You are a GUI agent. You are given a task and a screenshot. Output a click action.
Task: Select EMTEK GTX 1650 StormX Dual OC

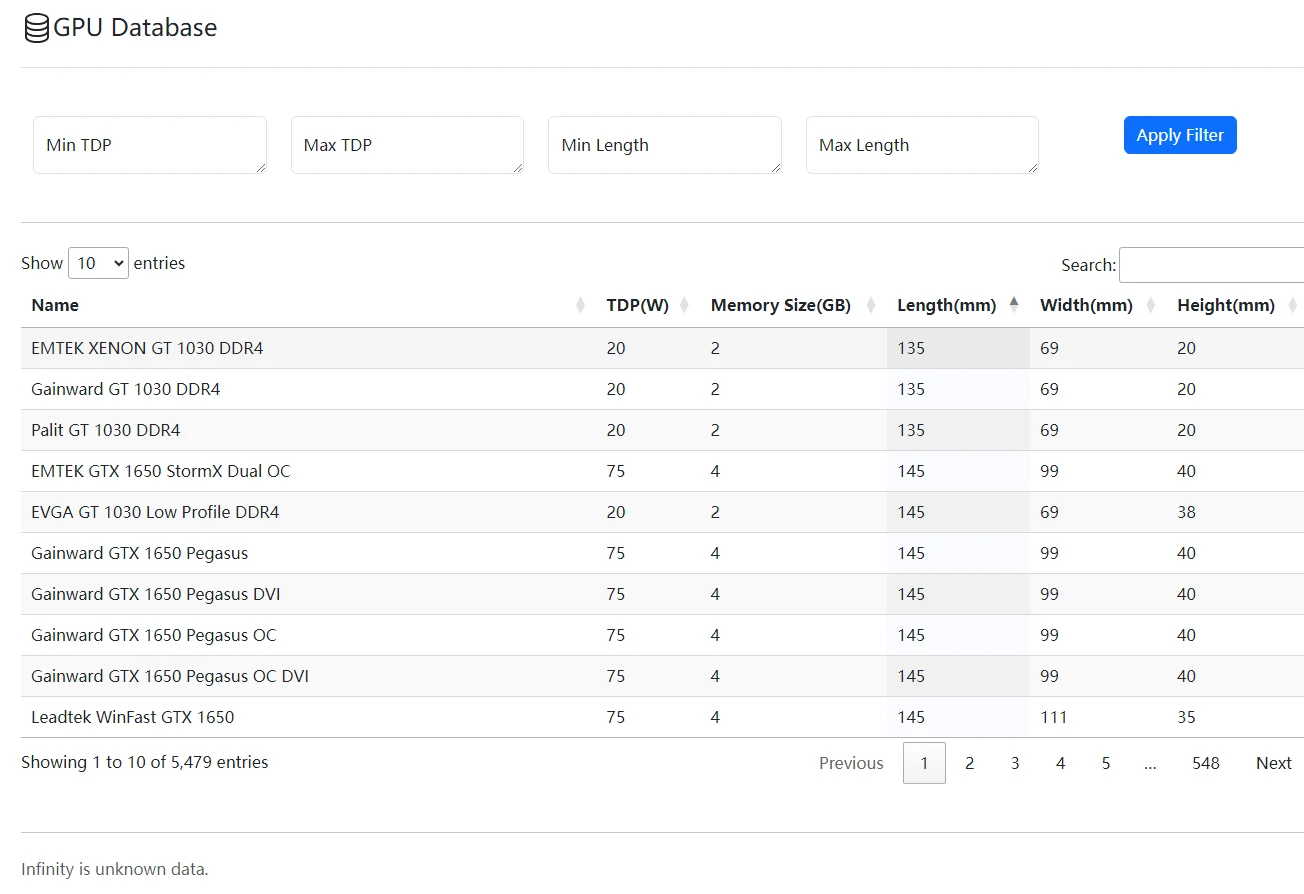pos(161,471)
